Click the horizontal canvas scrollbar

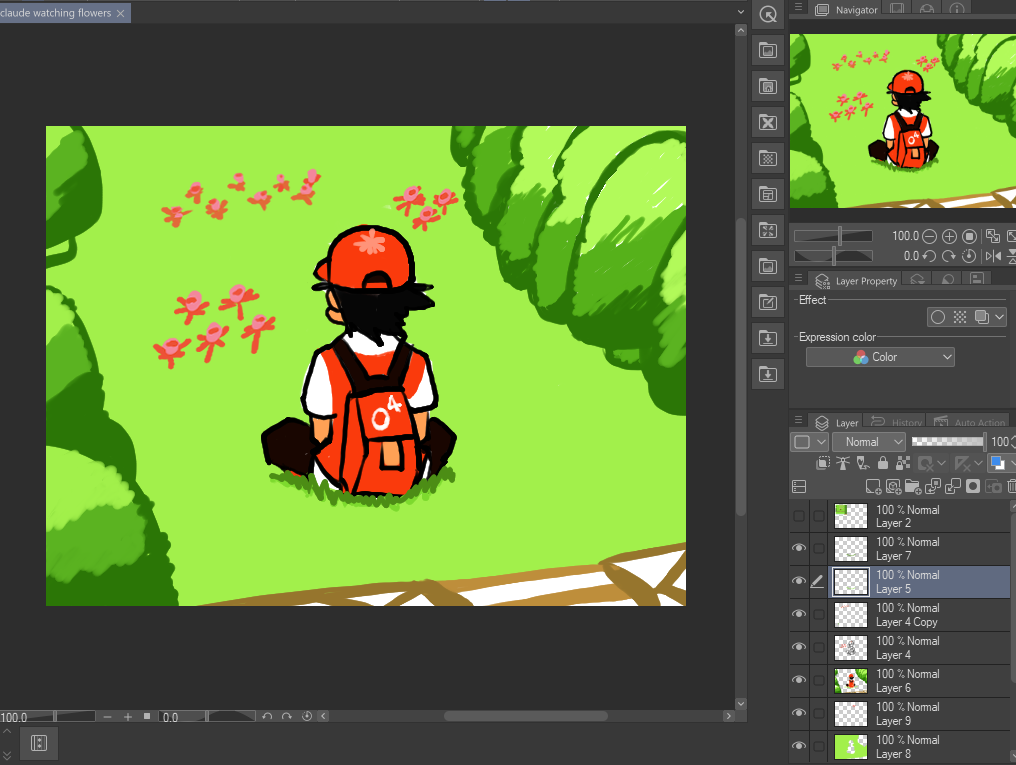tap(525, 716)
